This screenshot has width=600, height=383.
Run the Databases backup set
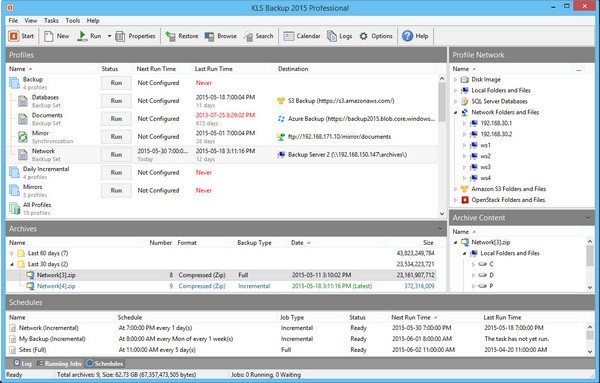pyautogui.click(x=116, y=101)
